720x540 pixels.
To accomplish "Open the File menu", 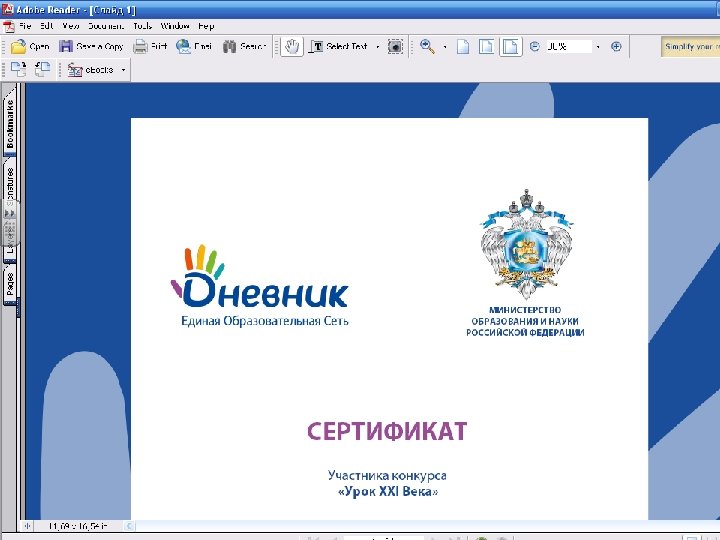I will (25, 26).
